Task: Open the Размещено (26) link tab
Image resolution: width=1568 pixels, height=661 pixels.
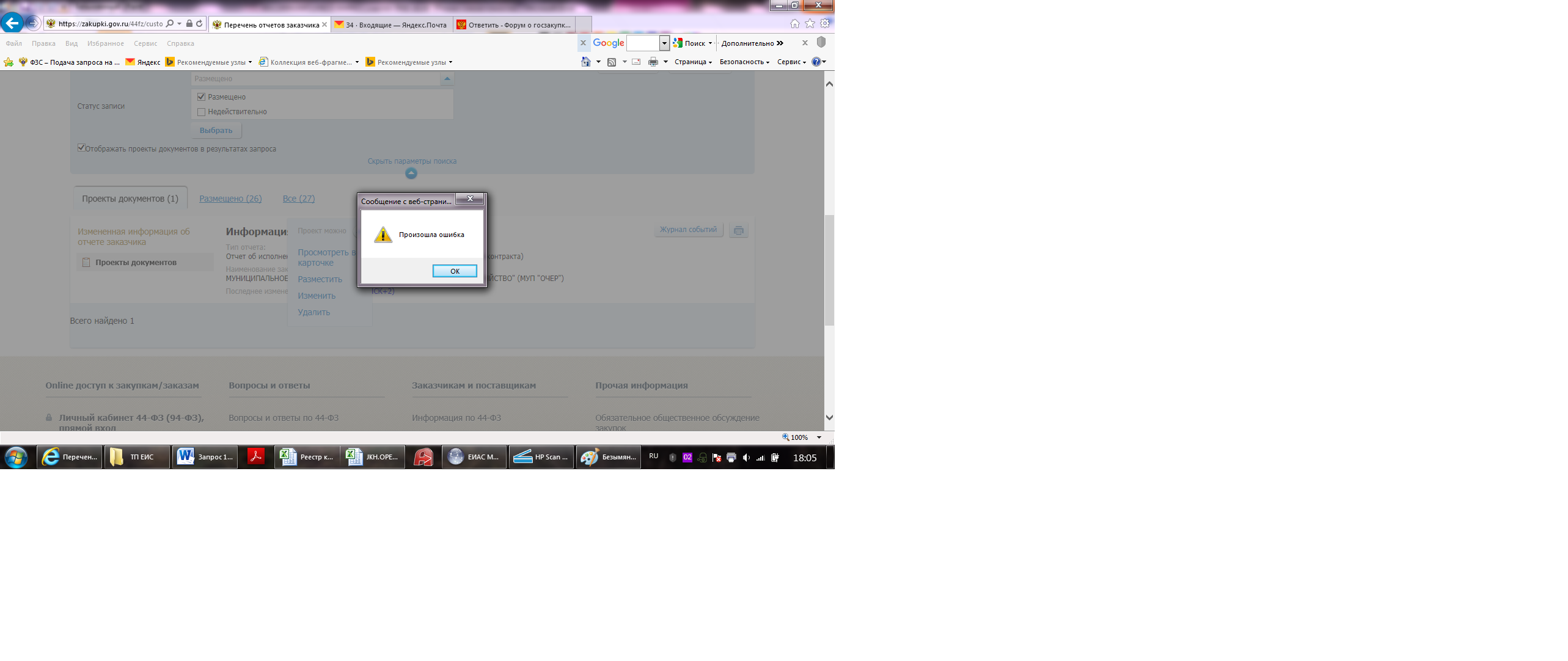Action: click(230, 199)
